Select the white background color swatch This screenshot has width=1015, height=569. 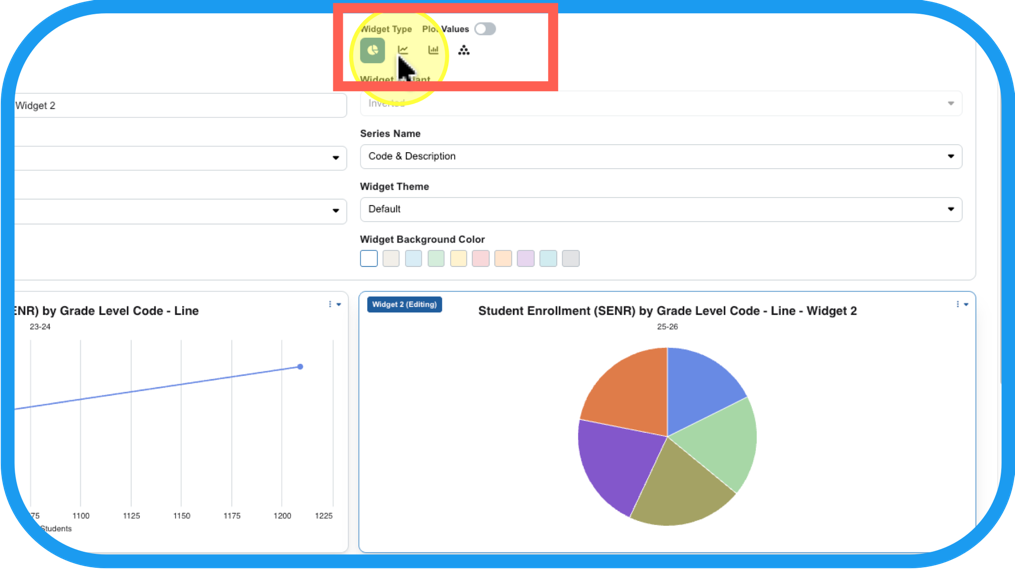point(369,259)
